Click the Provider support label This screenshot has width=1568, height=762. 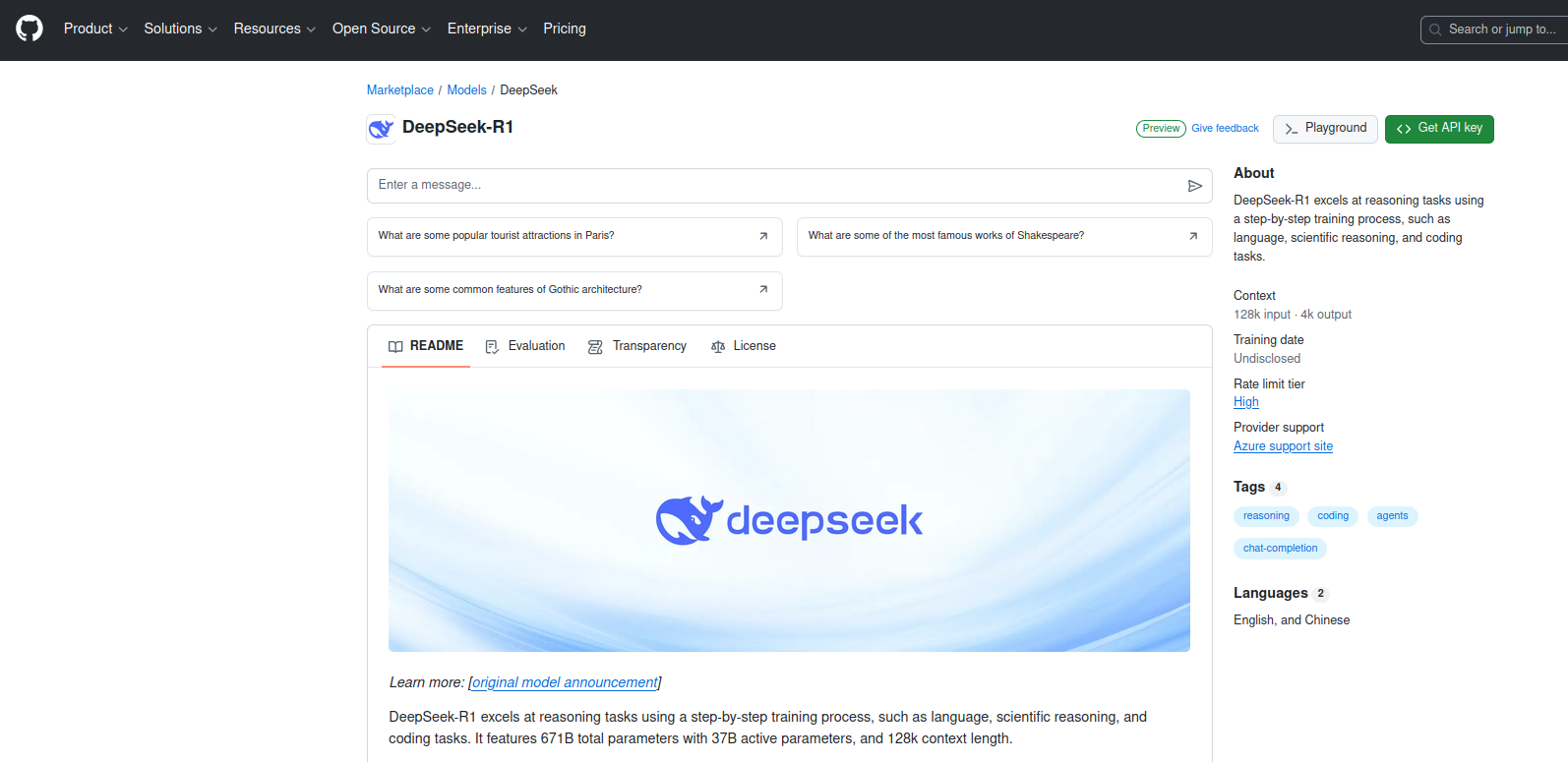tap(1279, 428)
